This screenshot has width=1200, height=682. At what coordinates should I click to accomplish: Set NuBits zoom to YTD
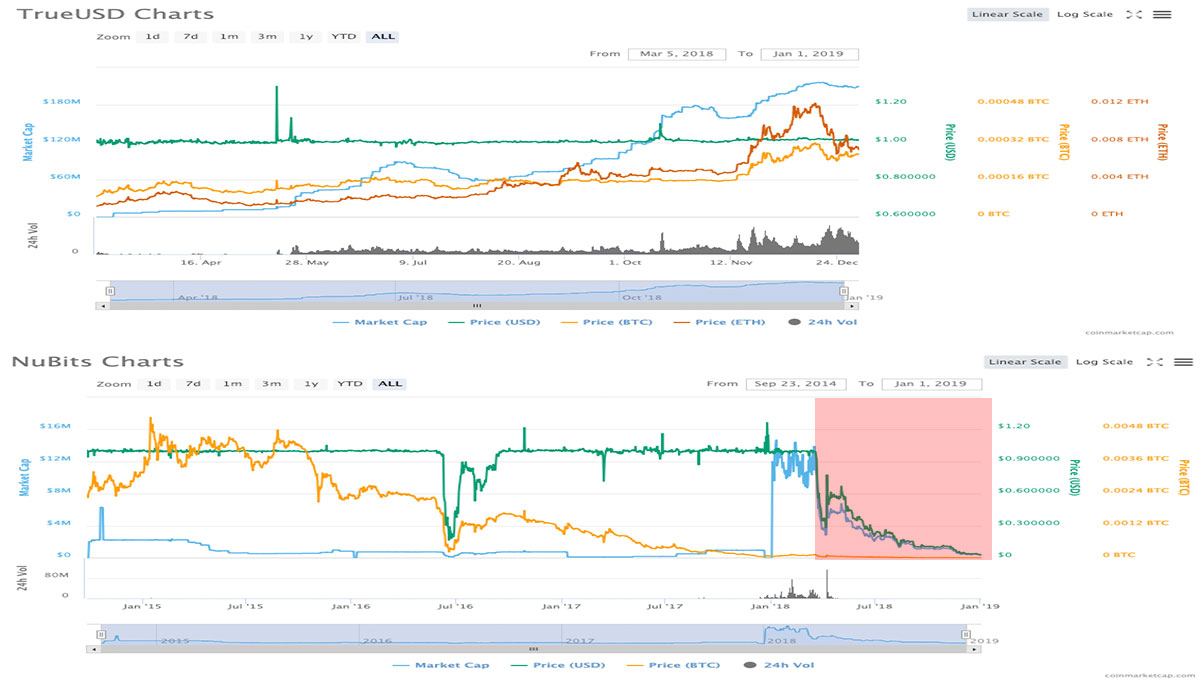[x=350, y=384]
